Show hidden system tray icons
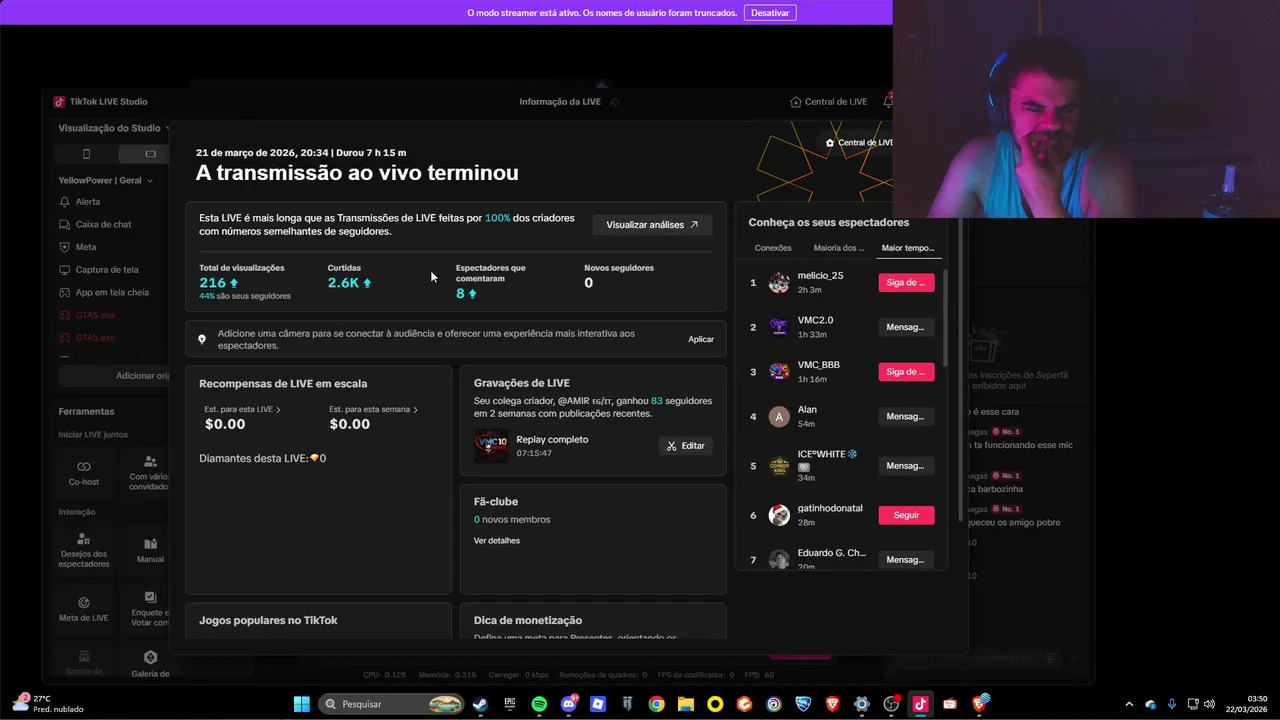Screen dimensions: 1280x720 [1129, 704]
